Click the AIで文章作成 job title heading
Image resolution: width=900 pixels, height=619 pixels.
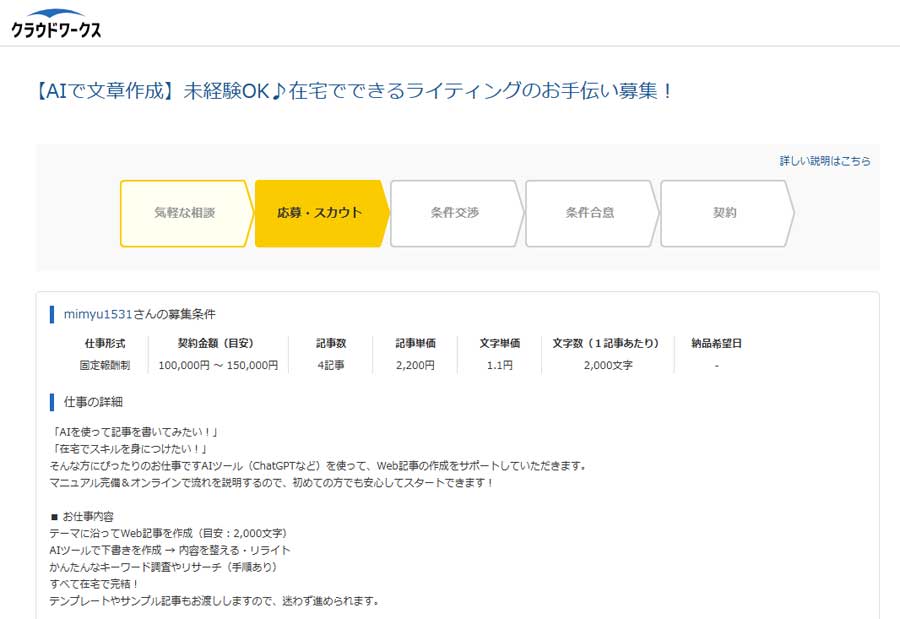coord(354,91)
